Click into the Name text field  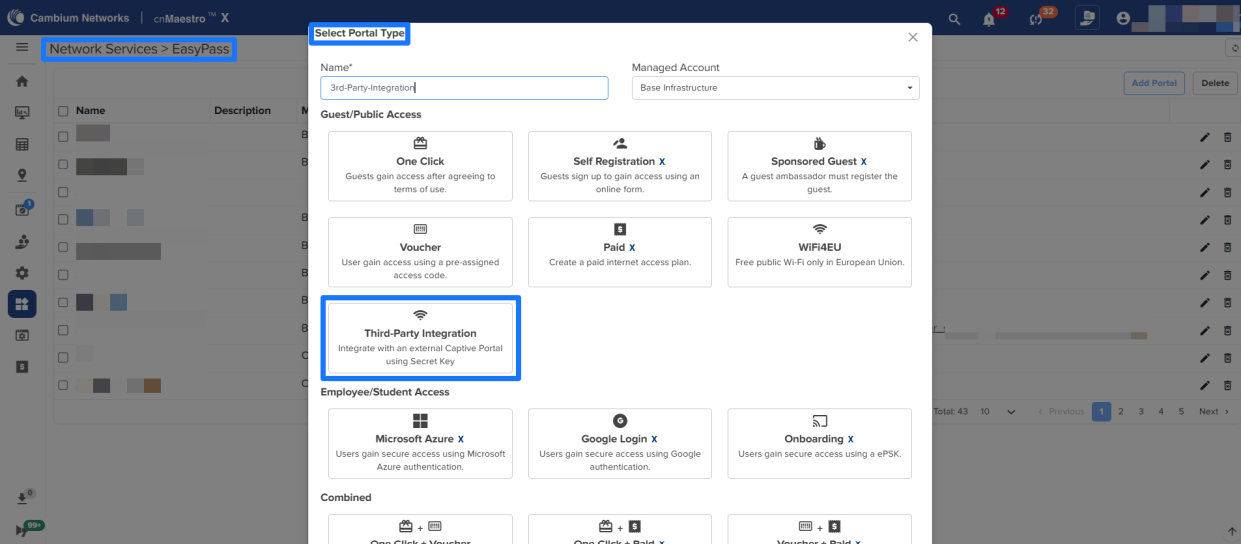click(x=464, y=88)
